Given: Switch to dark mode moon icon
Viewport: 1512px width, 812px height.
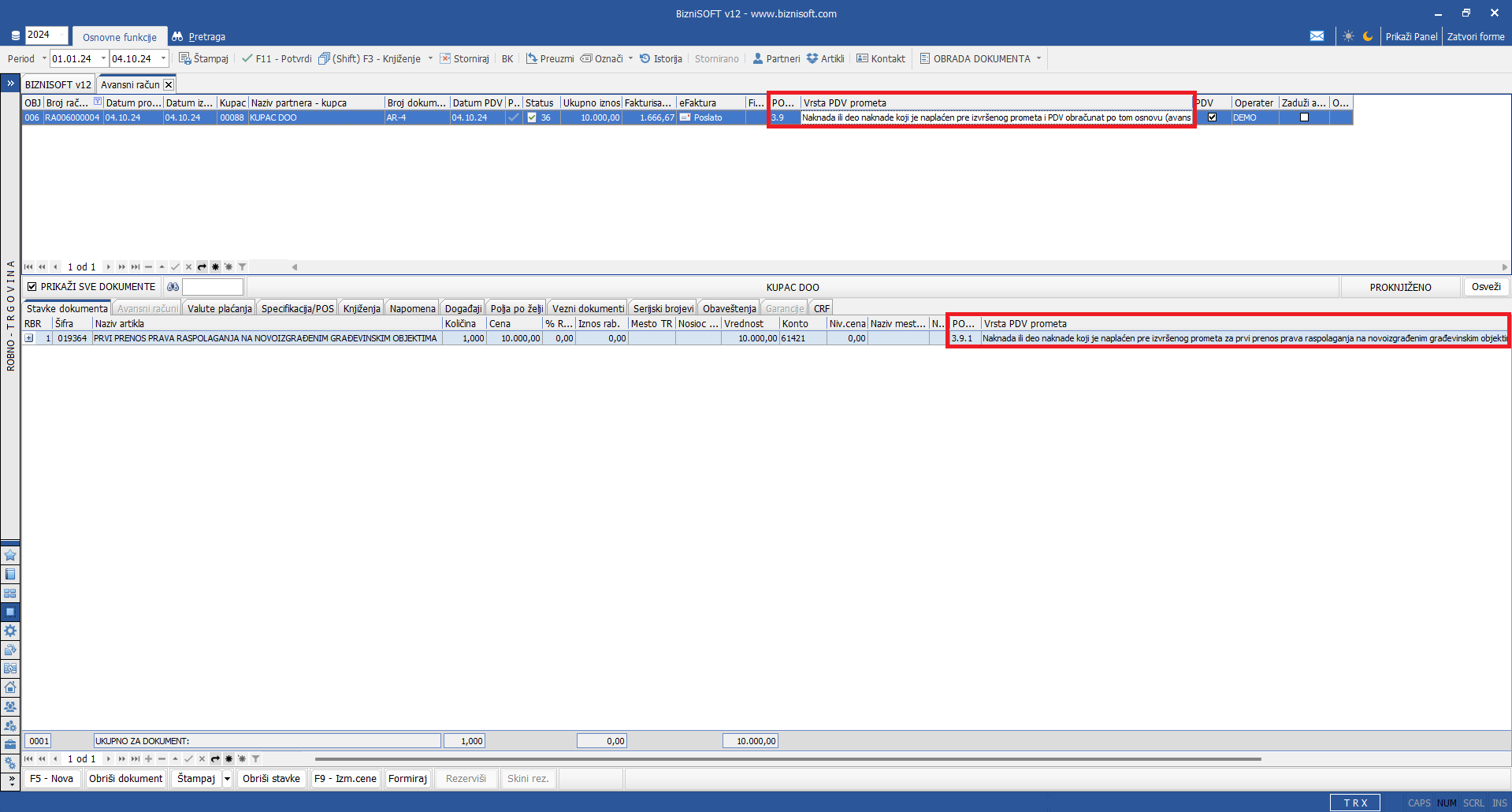Looking at the screenshot, I should pyautogui.click(x=1368, y=36).
